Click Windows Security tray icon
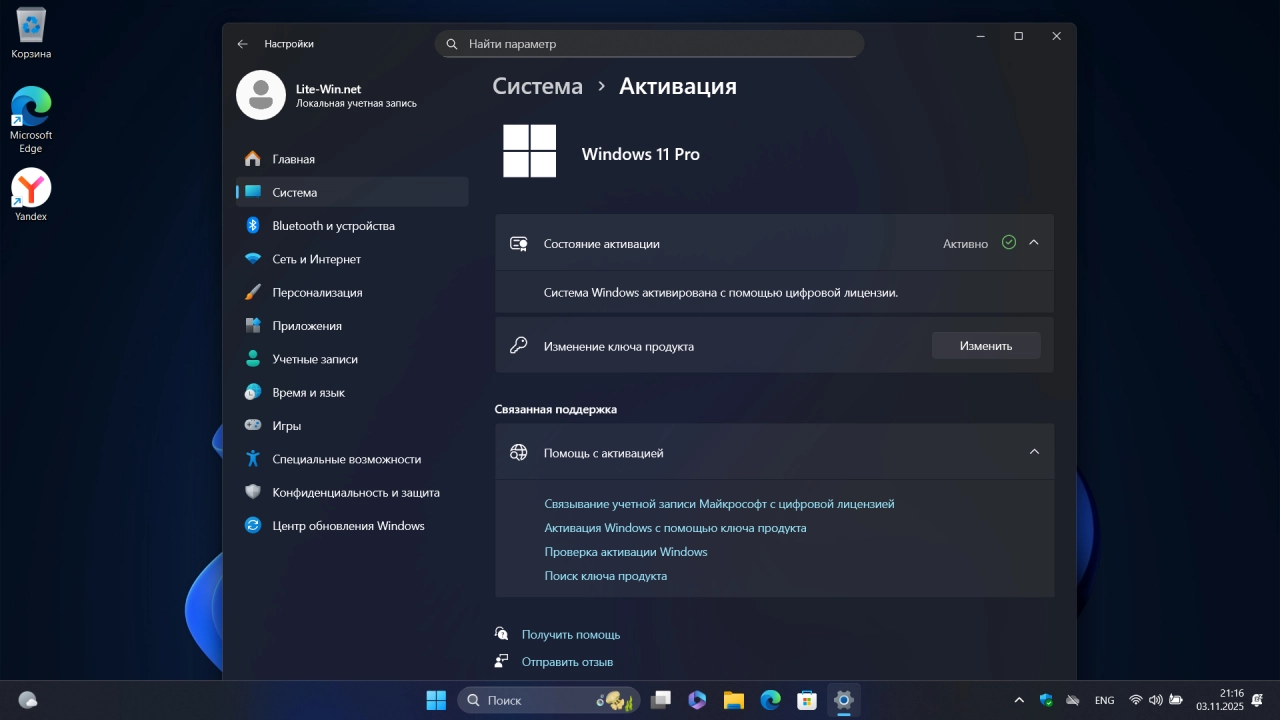Image resolution: width=1280 pixels, height=720 pixels. [1046, 700]
